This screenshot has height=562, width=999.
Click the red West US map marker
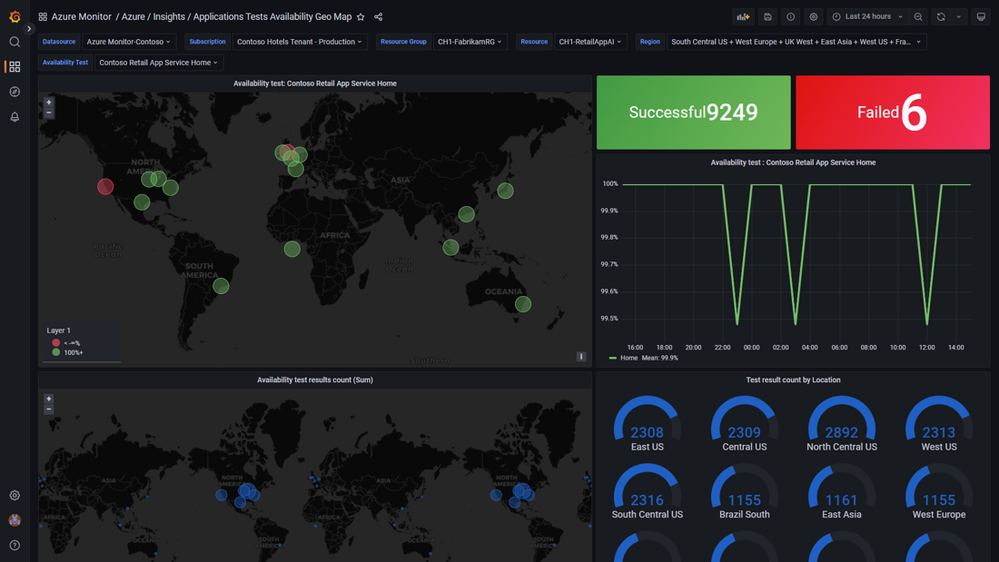(x=105, y=187)
